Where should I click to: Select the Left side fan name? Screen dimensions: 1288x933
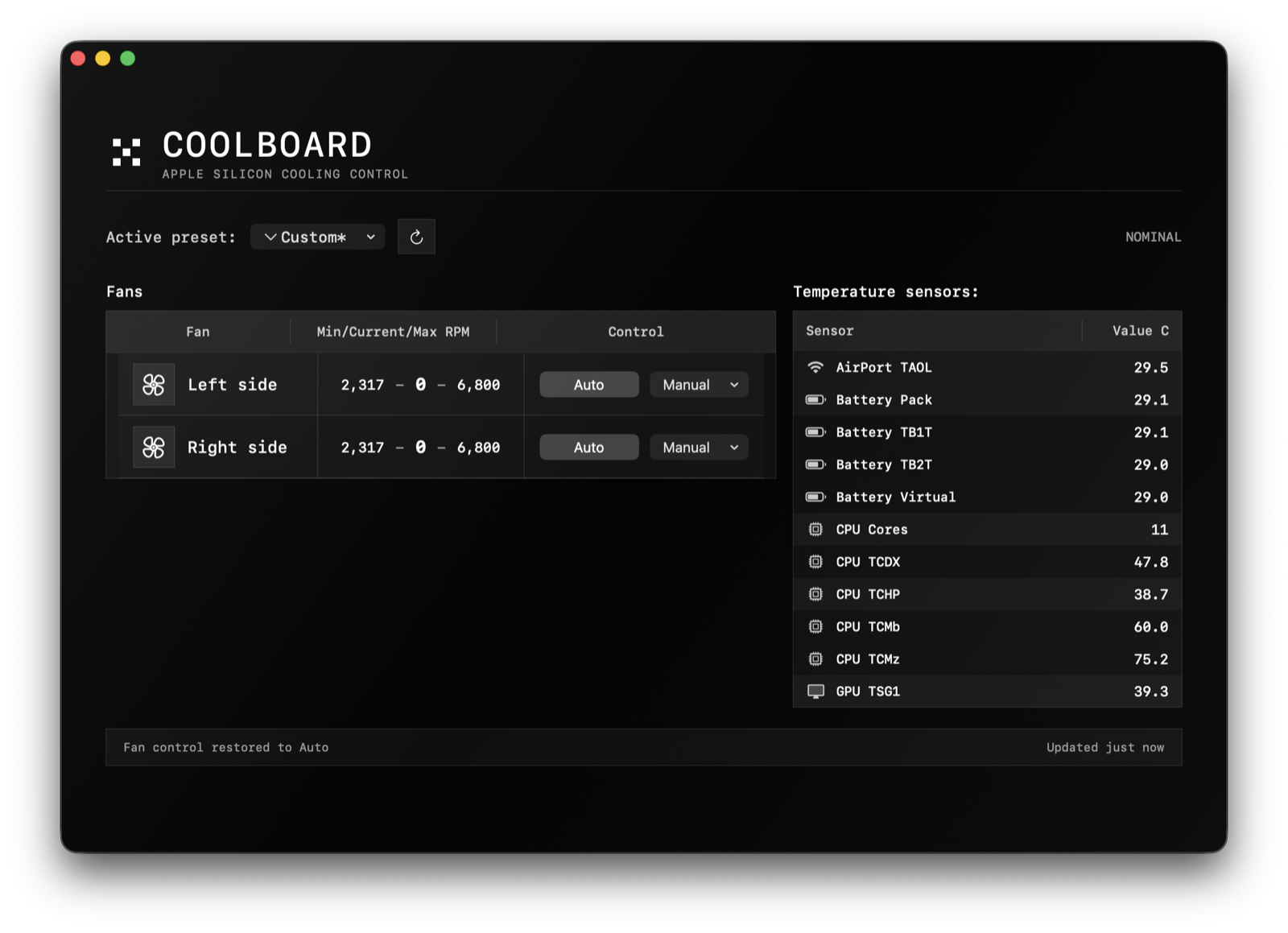[233, 385]
